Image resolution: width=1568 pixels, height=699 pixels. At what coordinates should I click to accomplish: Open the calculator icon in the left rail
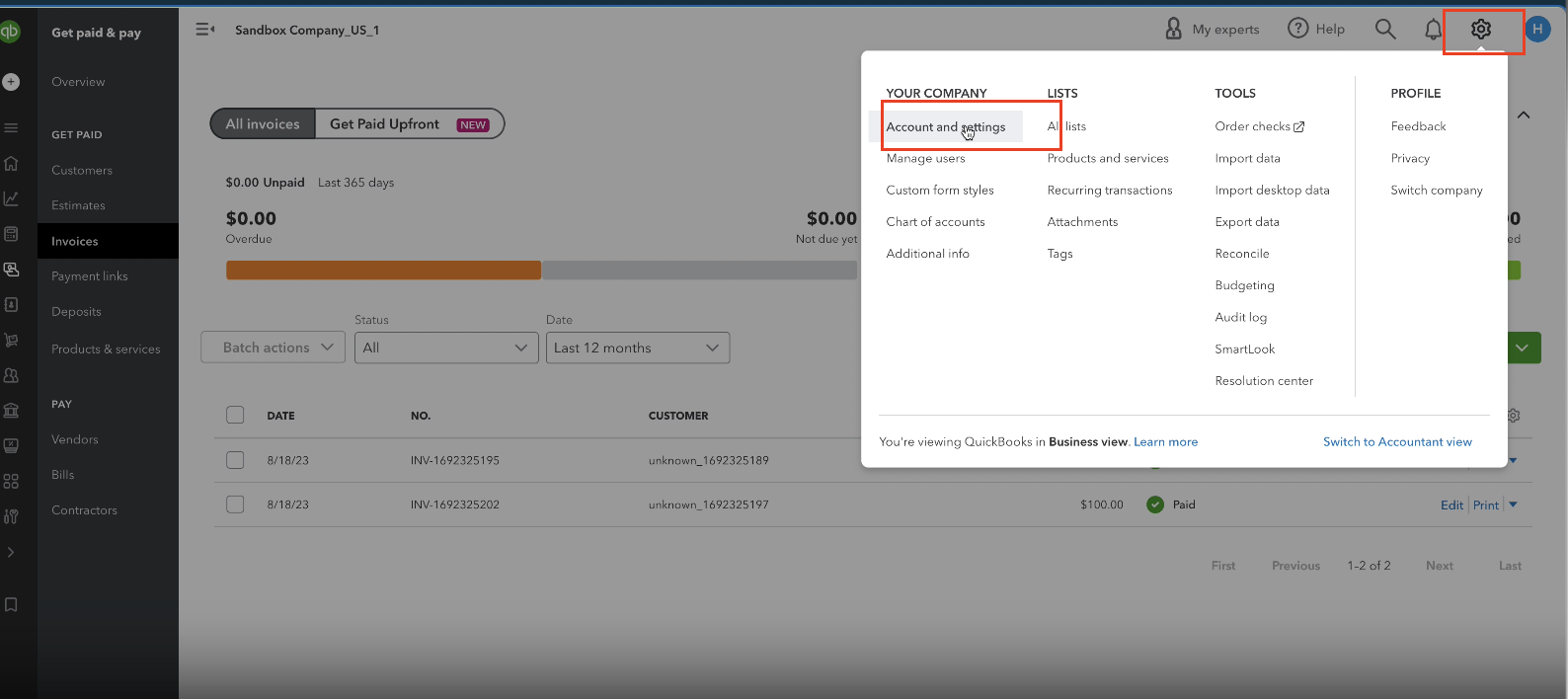[x=11, y=234]
